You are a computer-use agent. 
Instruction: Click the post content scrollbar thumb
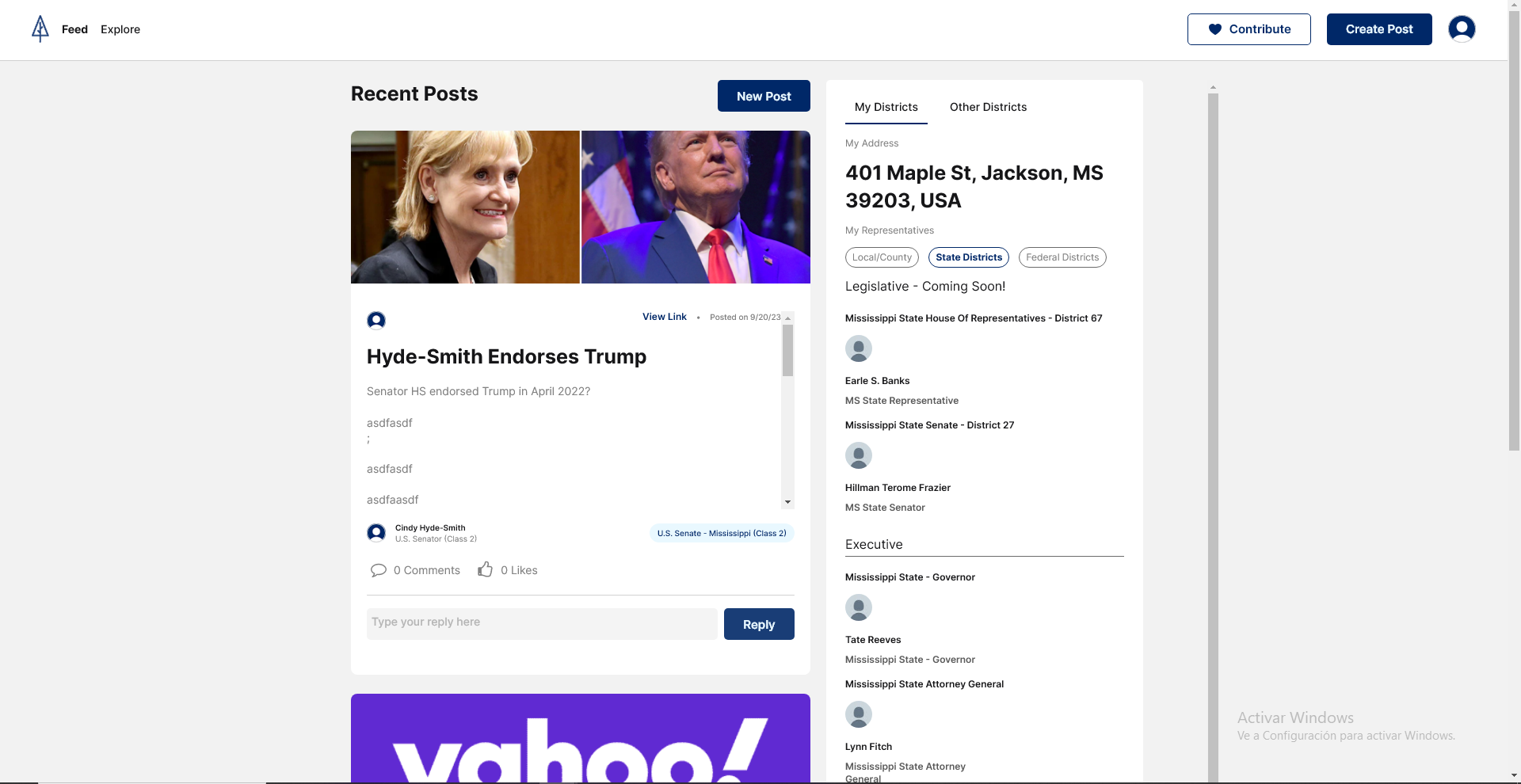click(787, 350)
